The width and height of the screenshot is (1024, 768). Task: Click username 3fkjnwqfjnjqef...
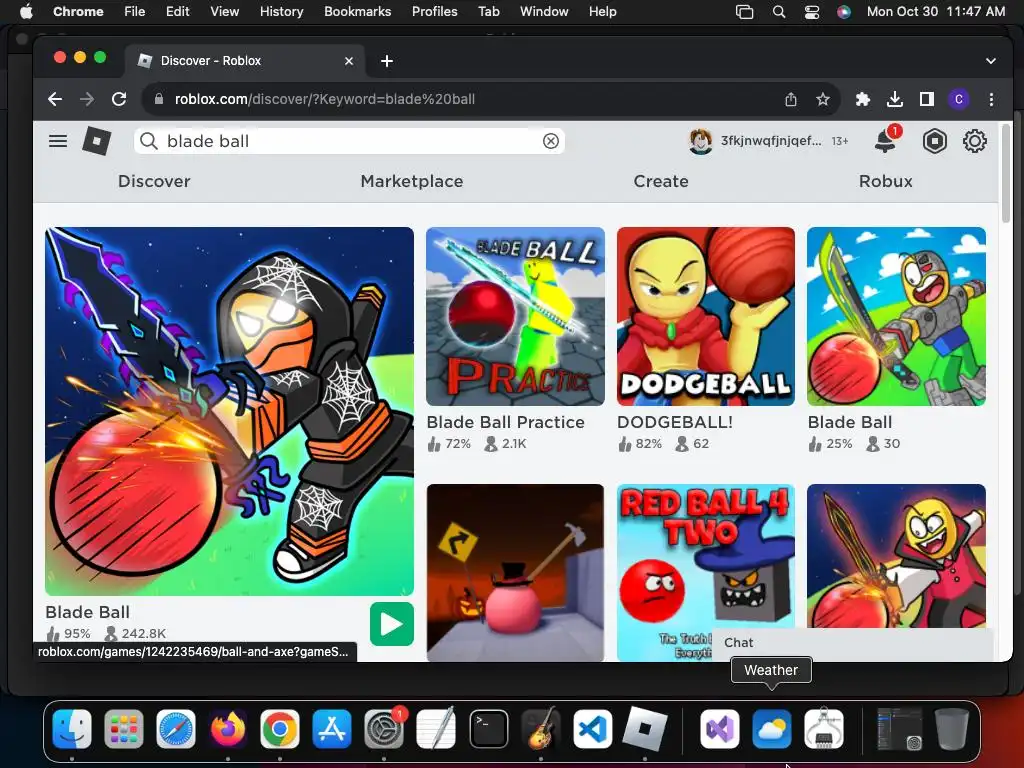click(x=771, y=141)
